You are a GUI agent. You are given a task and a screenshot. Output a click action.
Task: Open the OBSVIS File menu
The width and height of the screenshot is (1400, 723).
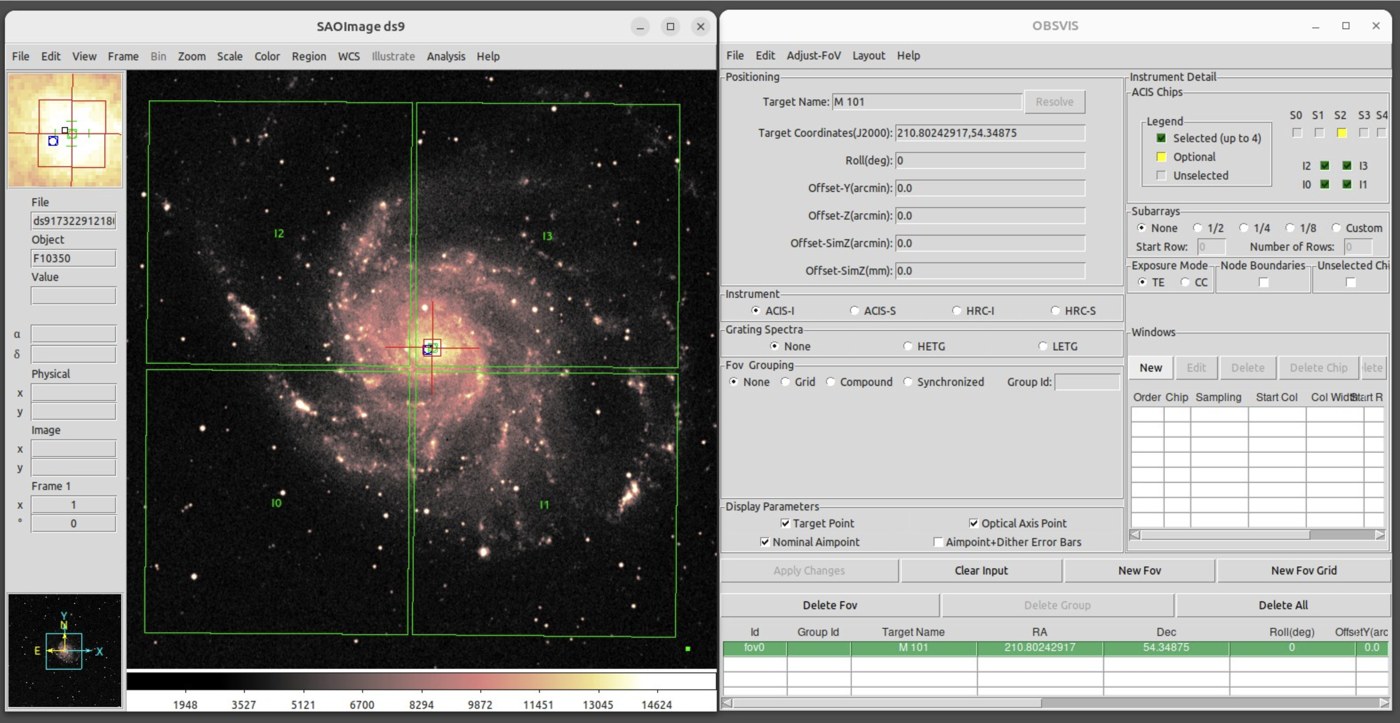pos(735,55)
